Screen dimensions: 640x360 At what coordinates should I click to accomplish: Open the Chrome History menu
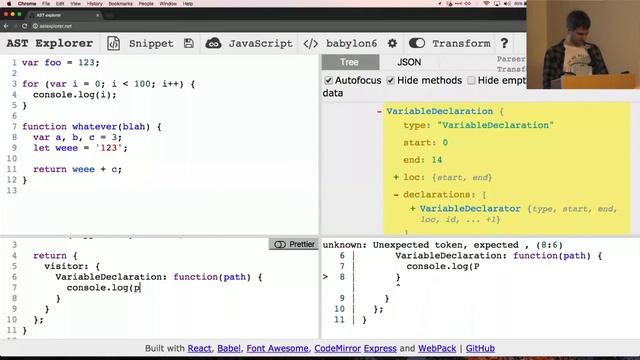pos(95,4)
